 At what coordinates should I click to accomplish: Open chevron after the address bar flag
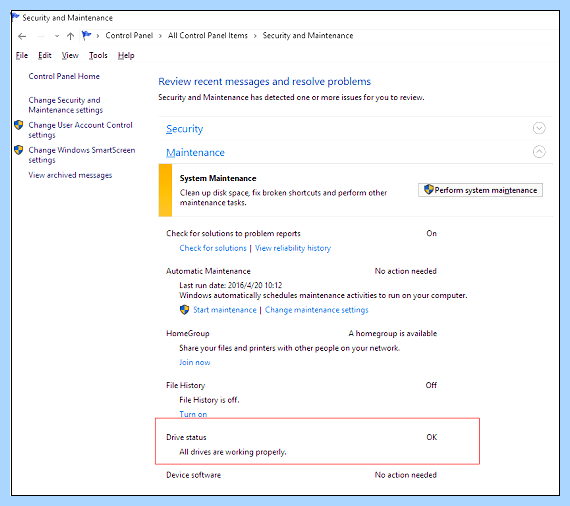pos(98,36)
